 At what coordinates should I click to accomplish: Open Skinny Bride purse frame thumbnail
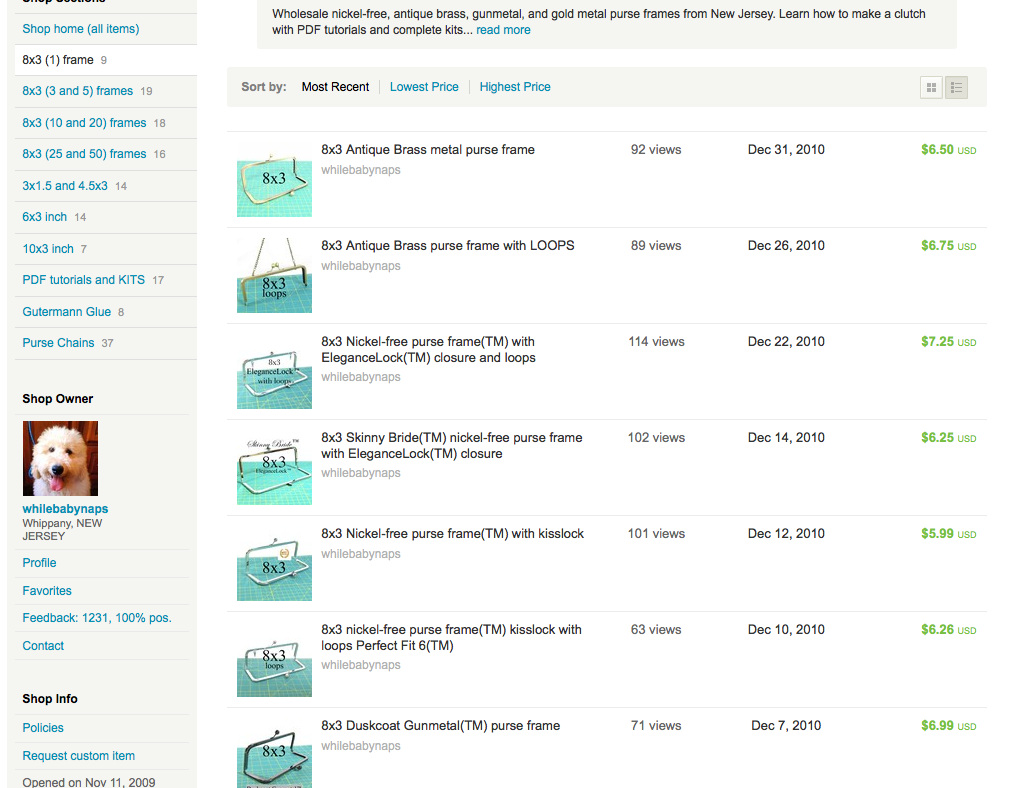274,466
